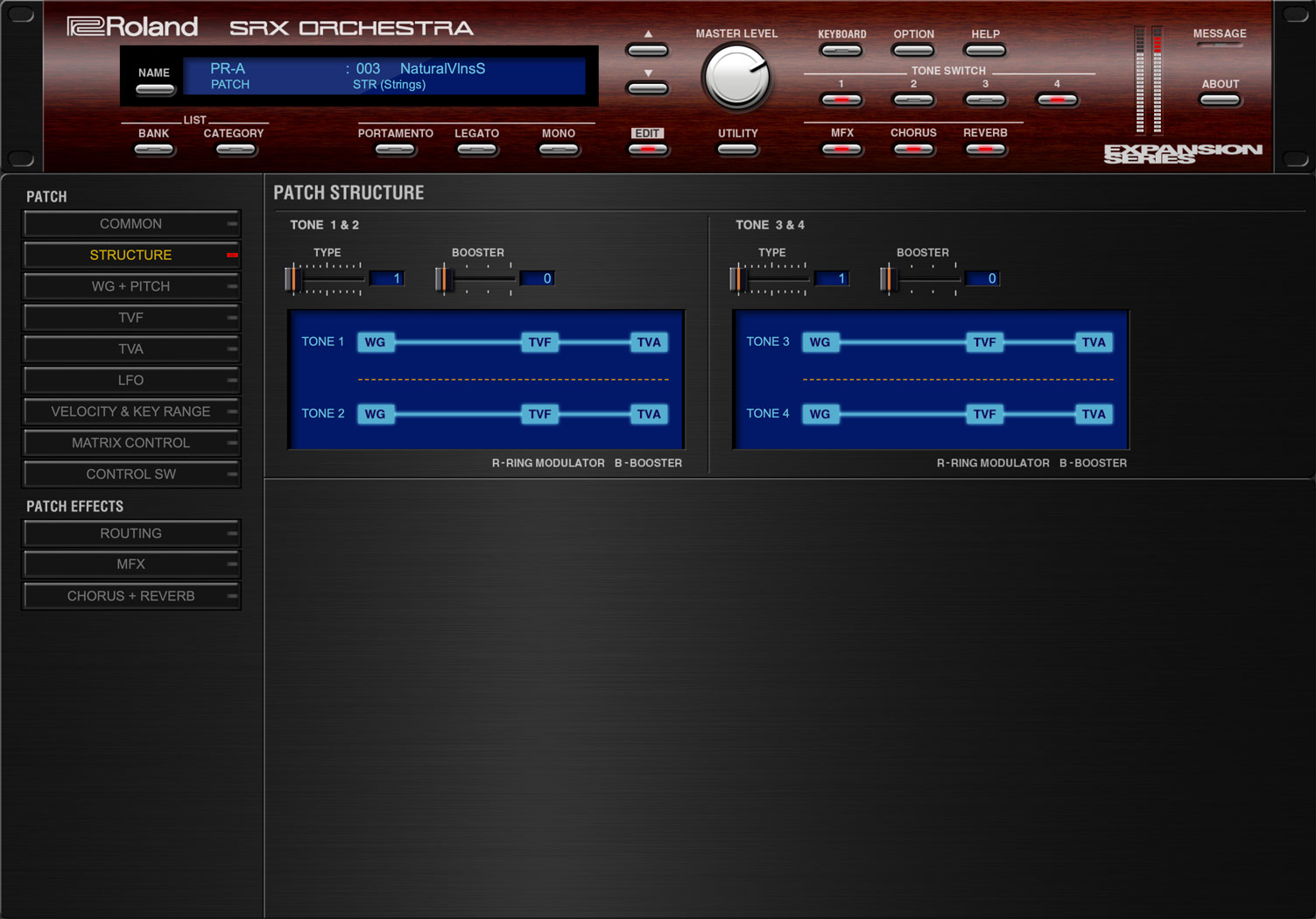Click the Tone 3 & 4 BOOSTER value field
The height and width of the screenshot is (919, 1316).
[982, 278]
